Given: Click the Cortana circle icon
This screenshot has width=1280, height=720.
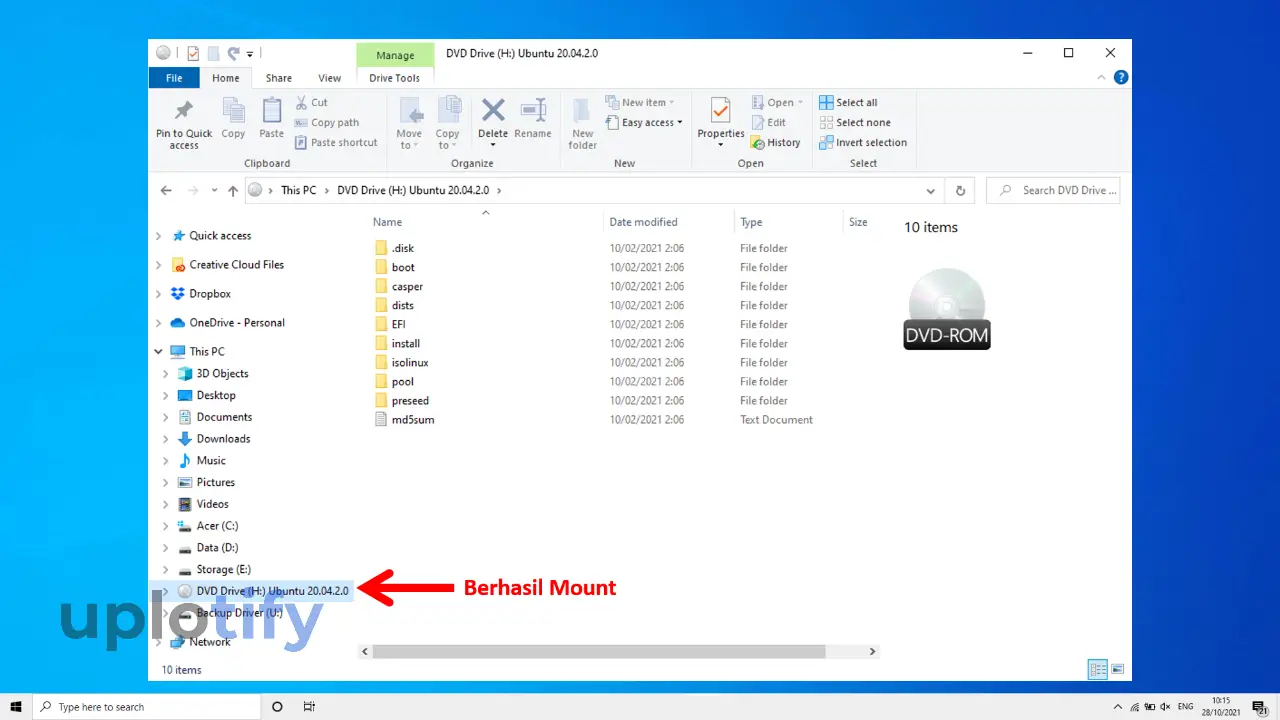Looking at the screenshot, I should coord(277,706).
